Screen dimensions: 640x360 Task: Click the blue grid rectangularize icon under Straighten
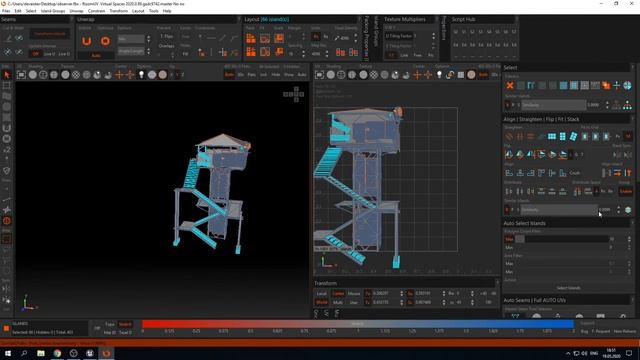[552, 136]
